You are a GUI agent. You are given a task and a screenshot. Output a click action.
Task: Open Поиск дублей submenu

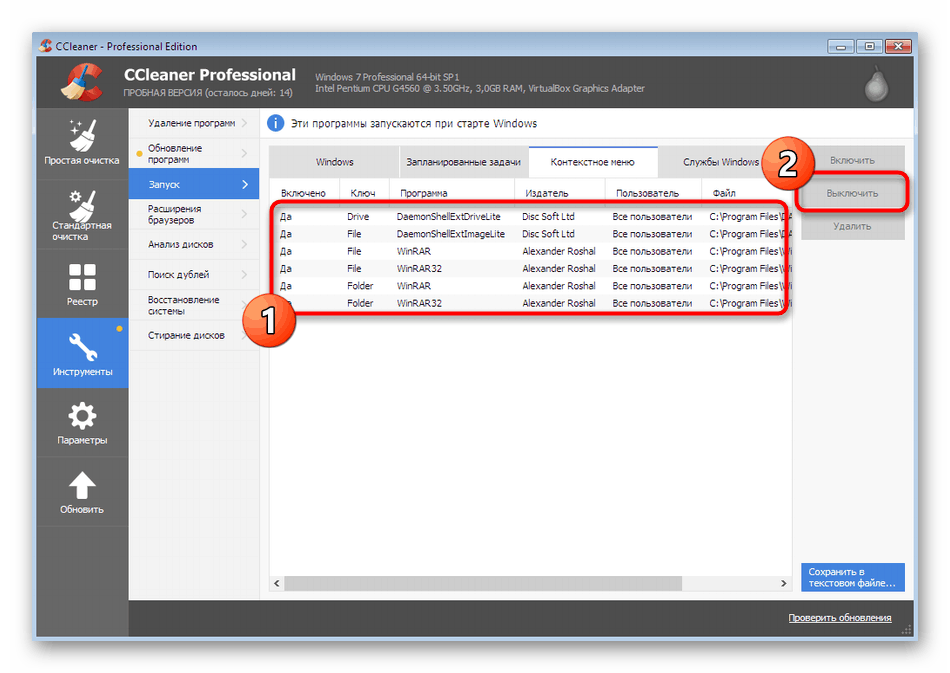pos(193,274)
